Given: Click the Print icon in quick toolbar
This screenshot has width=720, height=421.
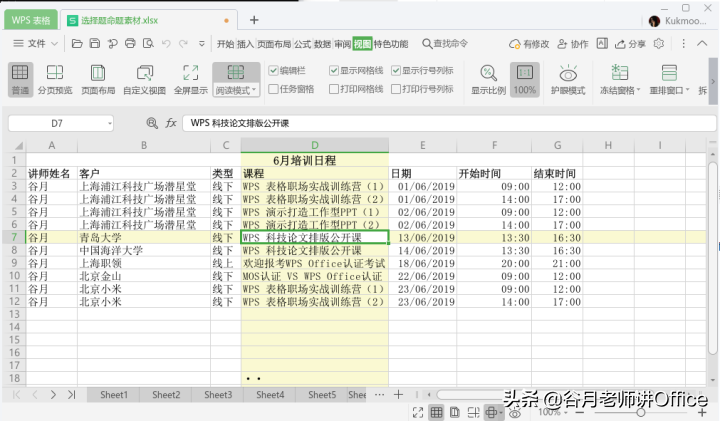Looking at the screenshot, I should tap(130, 44).
